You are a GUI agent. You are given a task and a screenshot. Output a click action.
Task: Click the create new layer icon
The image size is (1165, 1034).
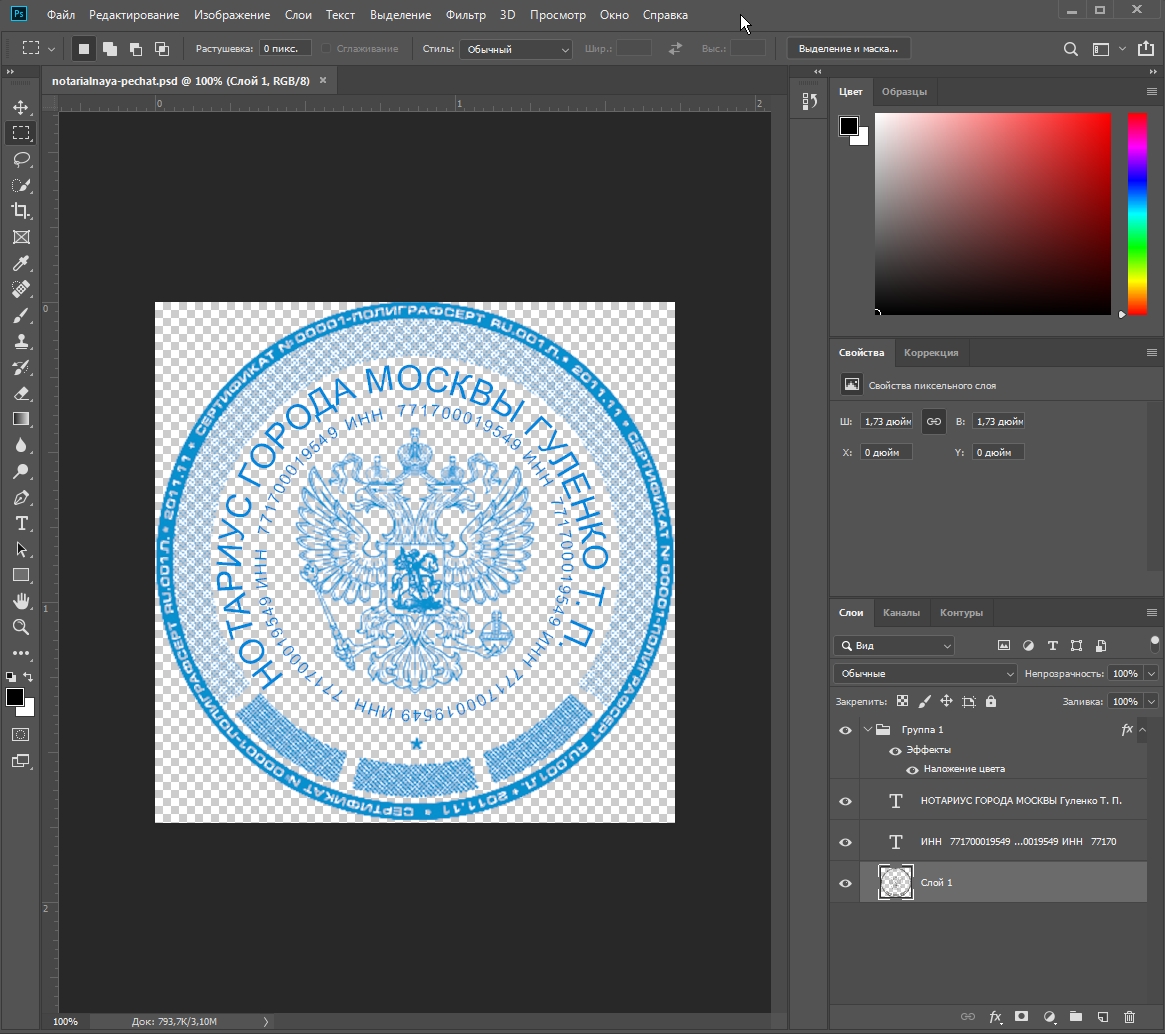point(1103,1017)
